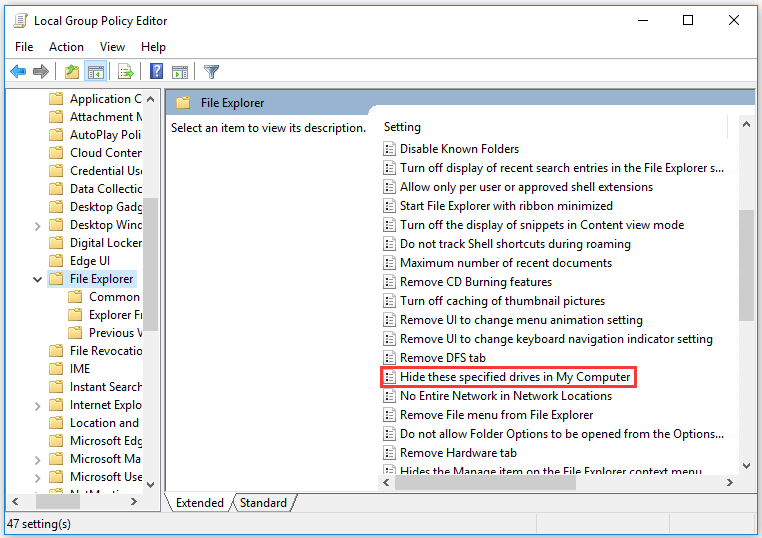This screenshot has width=762, height=538.
Task: Switch to the Extended tab
Action: (200, 503)
